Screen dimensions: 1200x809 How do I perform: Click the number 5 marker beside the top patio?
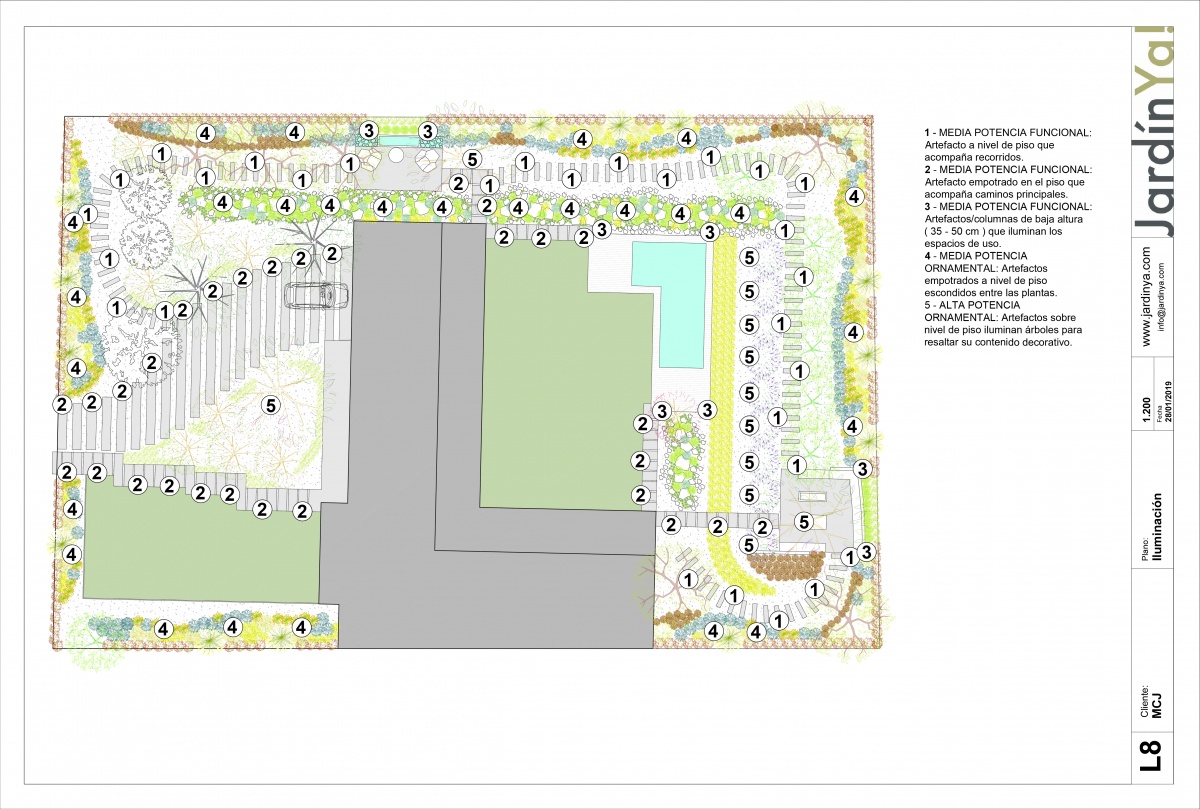(x=472, y=159)
